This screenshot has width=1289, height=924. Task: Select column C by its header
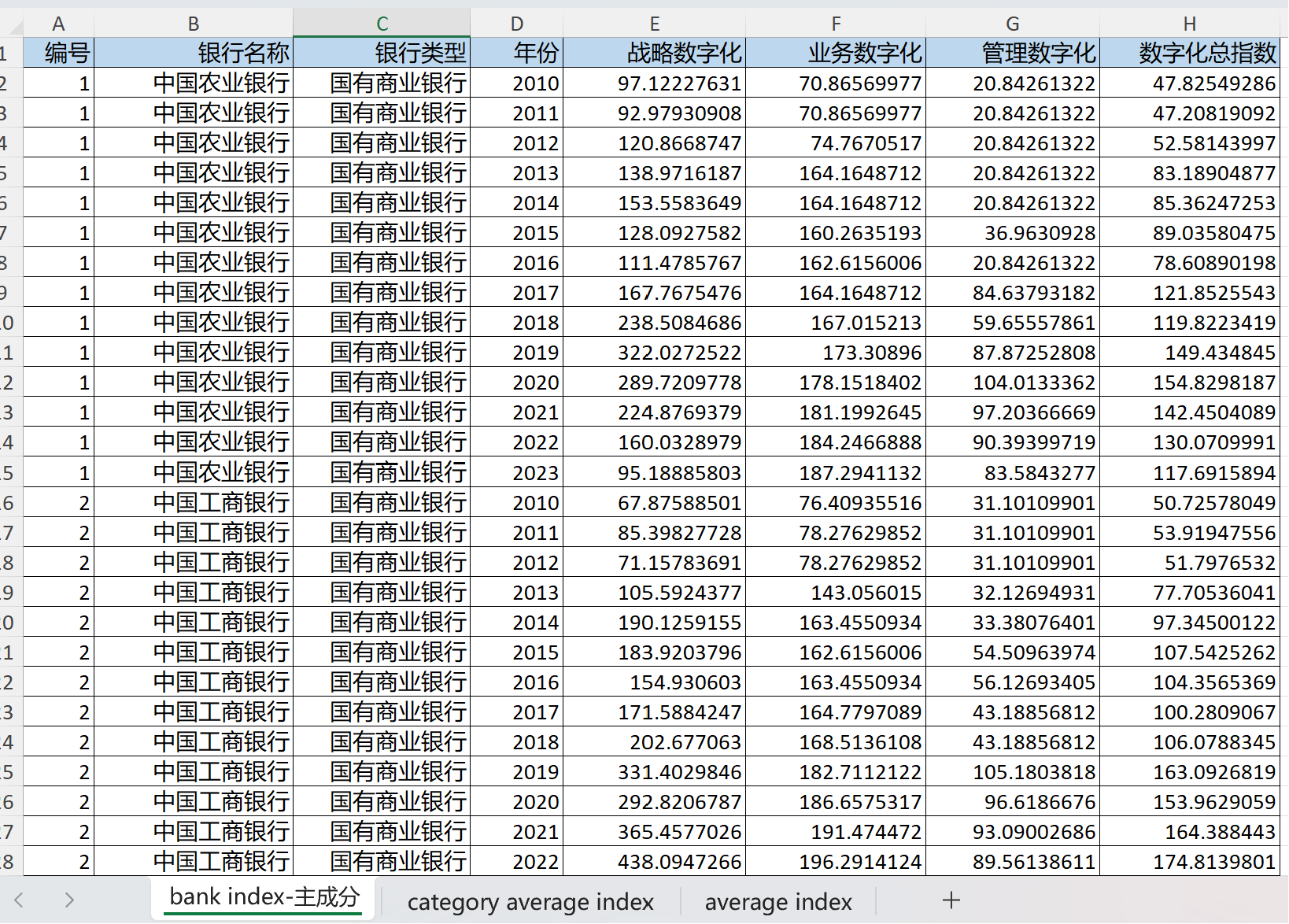click(x=382, y=24)
